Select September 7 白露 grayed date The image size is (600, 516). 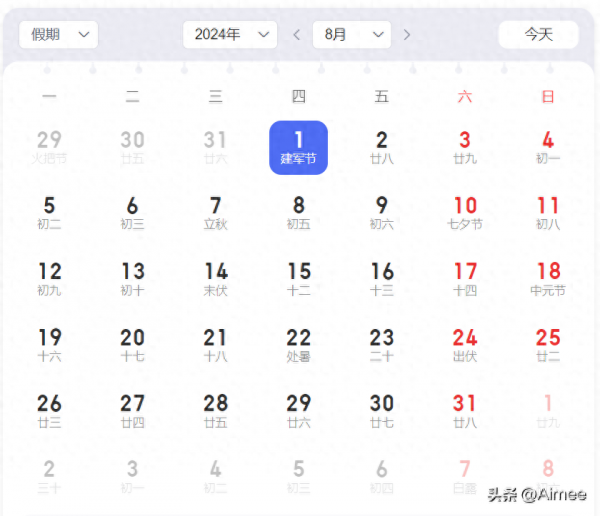coord(465,475)
